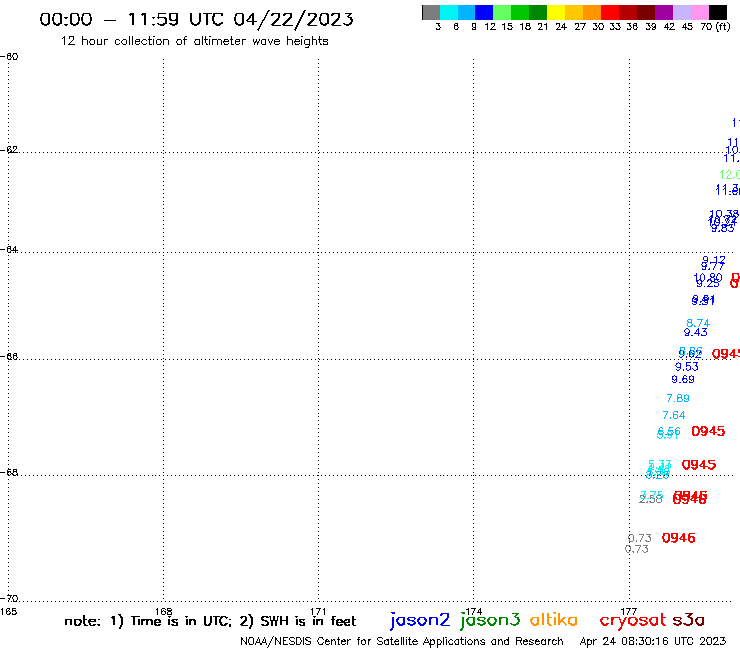Viewport: 740px width, 650px height.
Task: Select the light green 15 ft swatch
Action: pyautogui.click(x=502, y=12)
